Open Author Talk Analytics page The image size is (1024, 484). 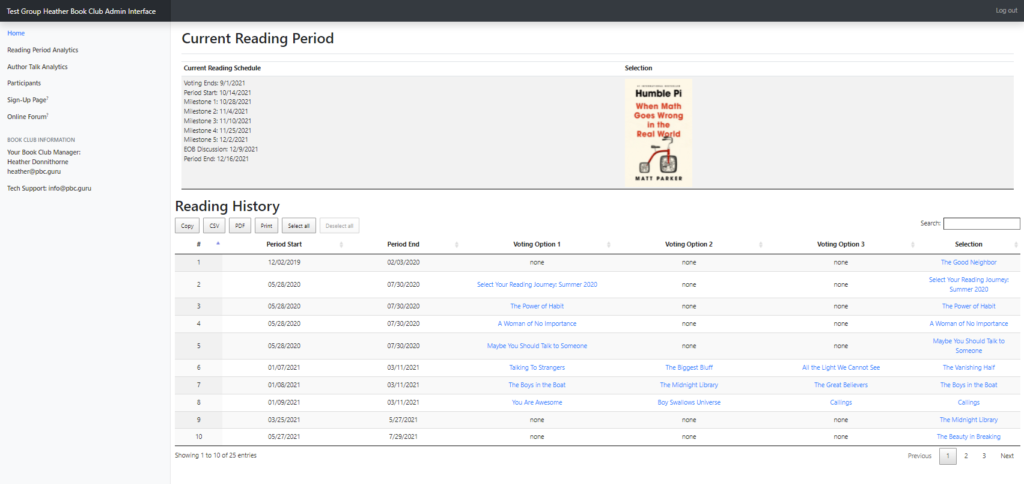tap(37, 66)
